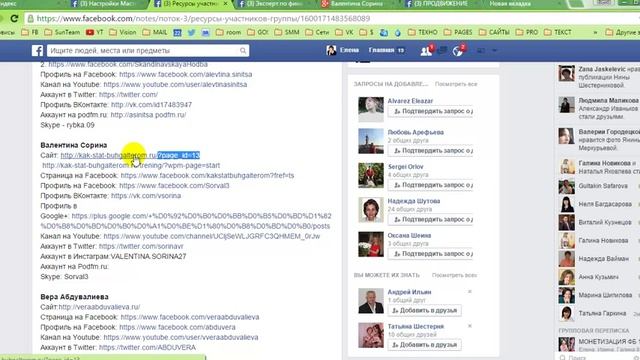
Task: Expand hidden bookmarks with the chevron
Action: (x=595, y=32)
